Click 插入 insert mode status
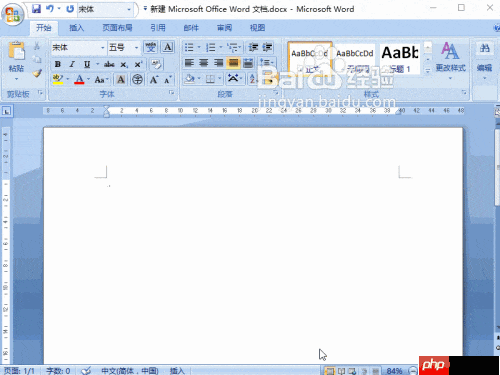The image size is (500, 375). point(177,371)
